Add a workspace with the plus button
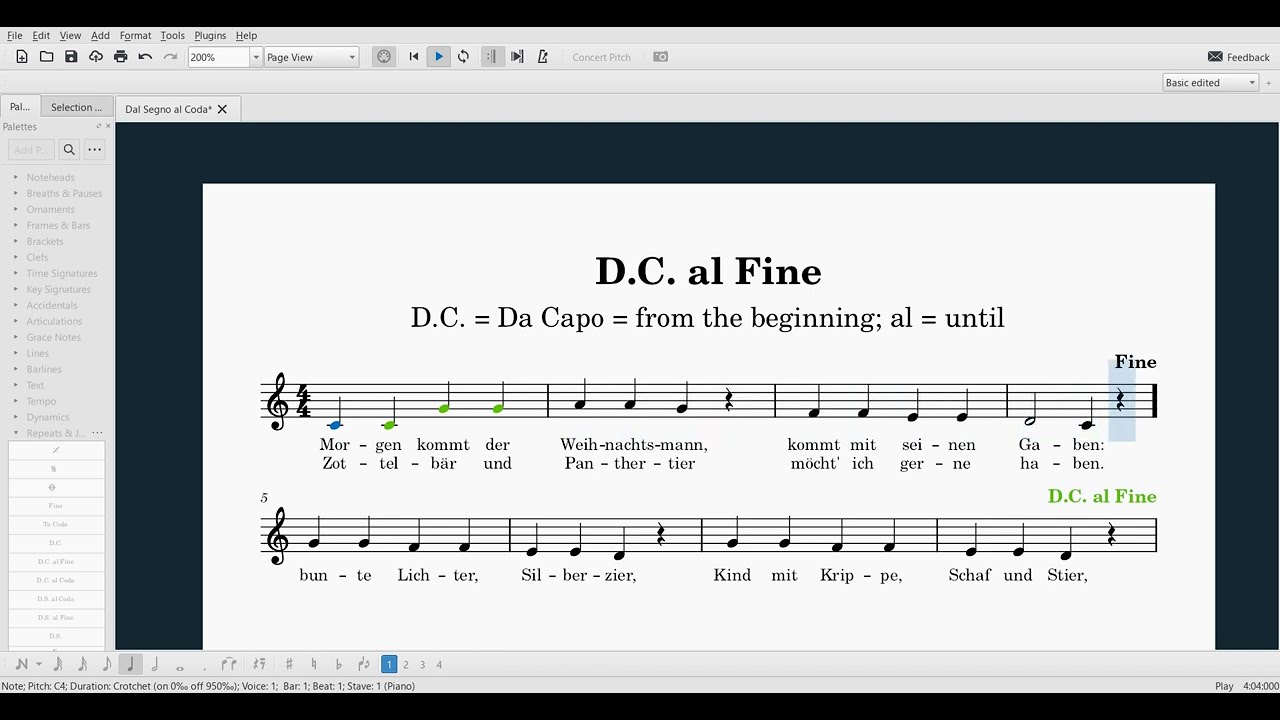This screenshot has height=720, width=1280. point(1268,83)
